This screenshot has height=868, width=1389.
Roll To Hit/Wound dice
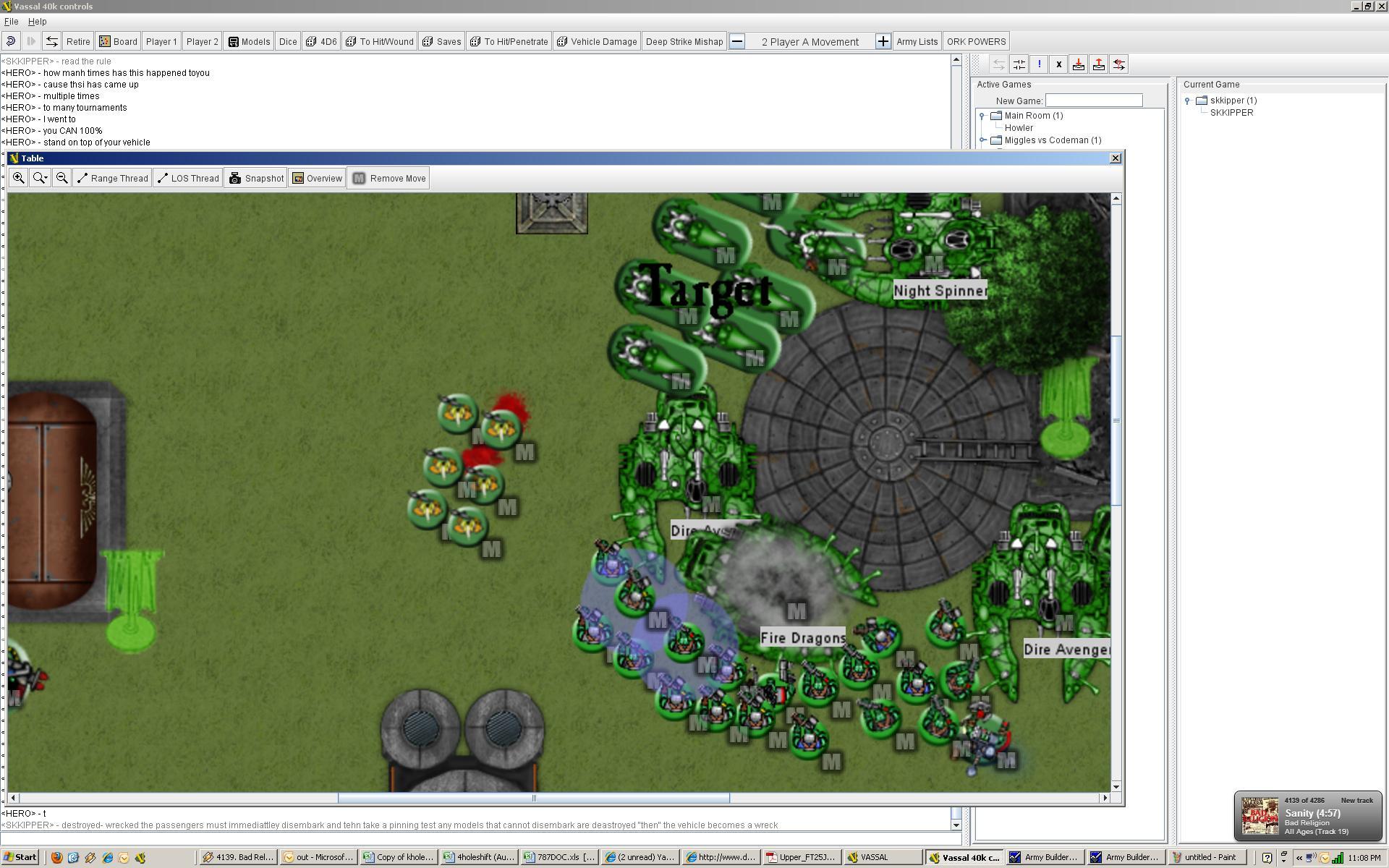[380, 41]
